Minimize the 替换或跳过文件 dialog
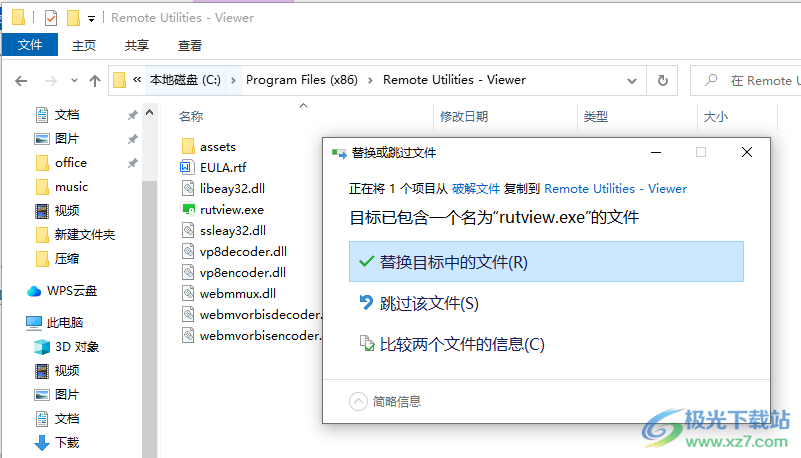This screenshot has width=801, height=458. pos(656,152)
